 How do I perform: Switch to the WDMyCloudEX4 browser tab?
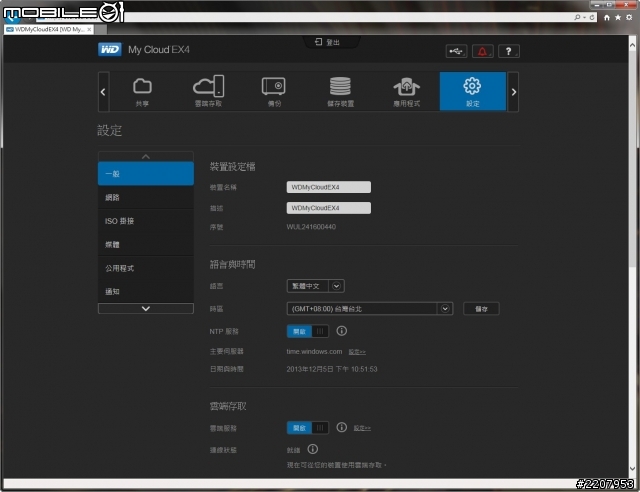[x=49, y=29]
